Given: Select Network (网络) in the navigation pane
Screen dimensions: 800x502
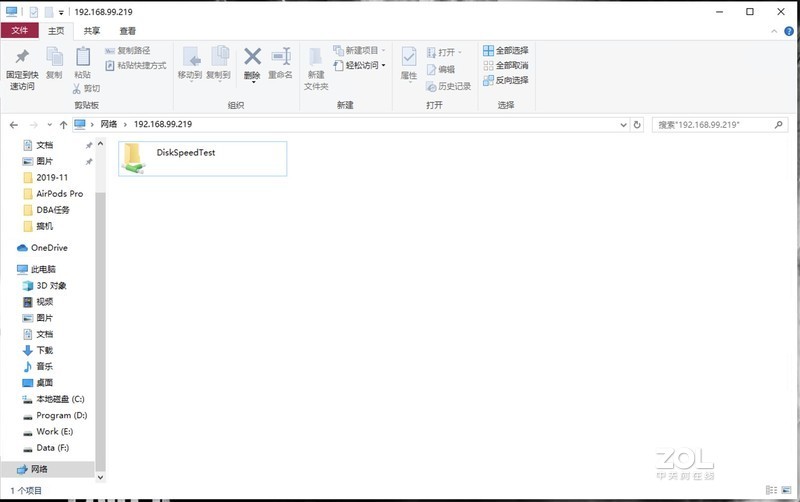Looking at the screenshot, I should [47, 469].
